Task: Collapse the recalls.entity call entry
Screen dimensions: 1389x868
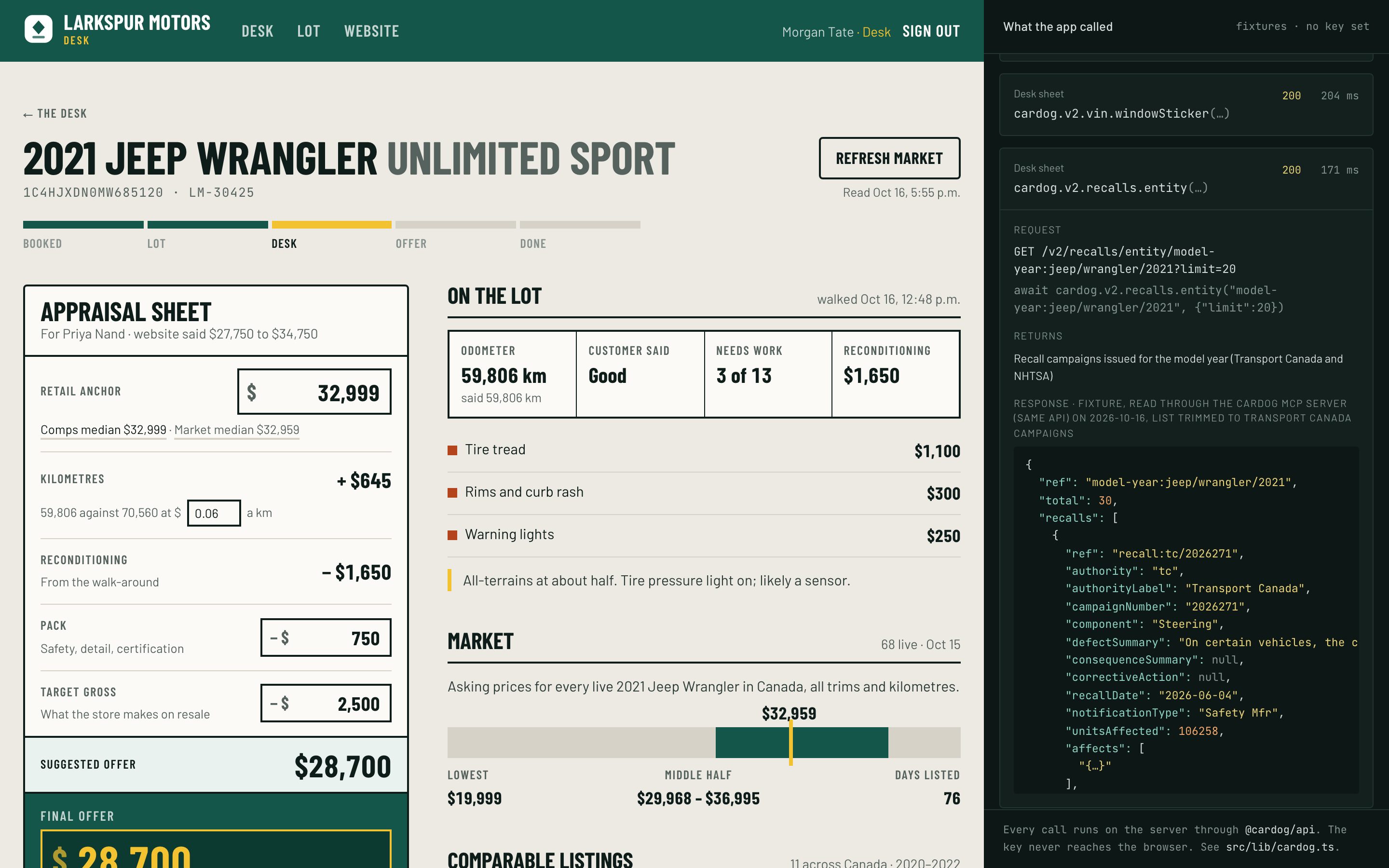Action: (x=1186, y=179)
